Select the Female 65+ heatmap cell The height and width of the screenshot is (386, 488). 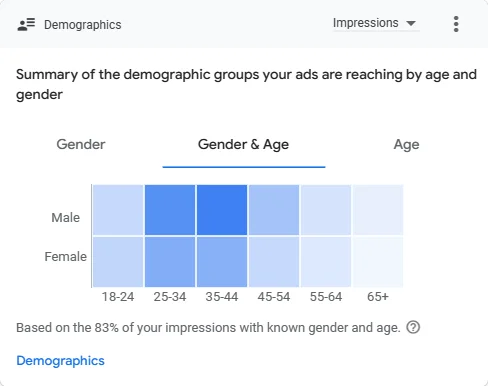click(378, 262)
